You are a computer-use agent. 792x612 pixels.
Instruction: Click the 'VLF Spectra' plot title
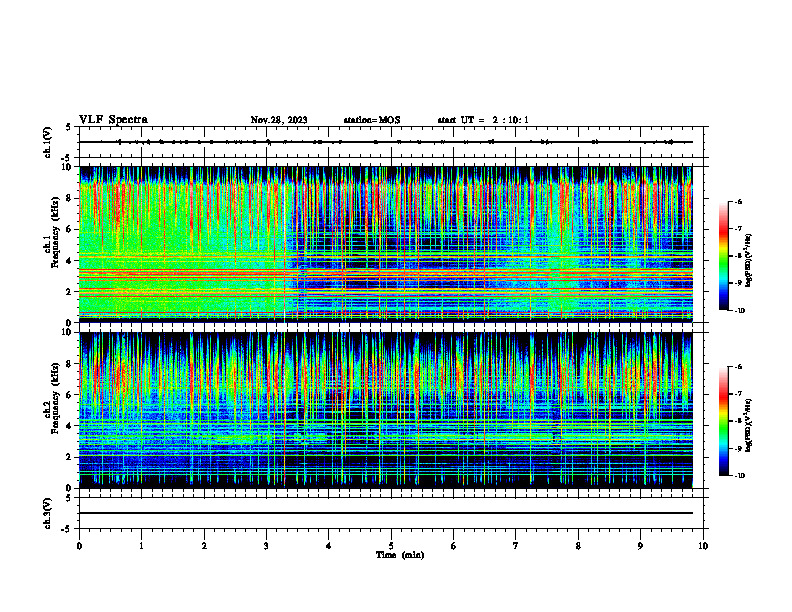pyautogui.click(x=113, y=120)
